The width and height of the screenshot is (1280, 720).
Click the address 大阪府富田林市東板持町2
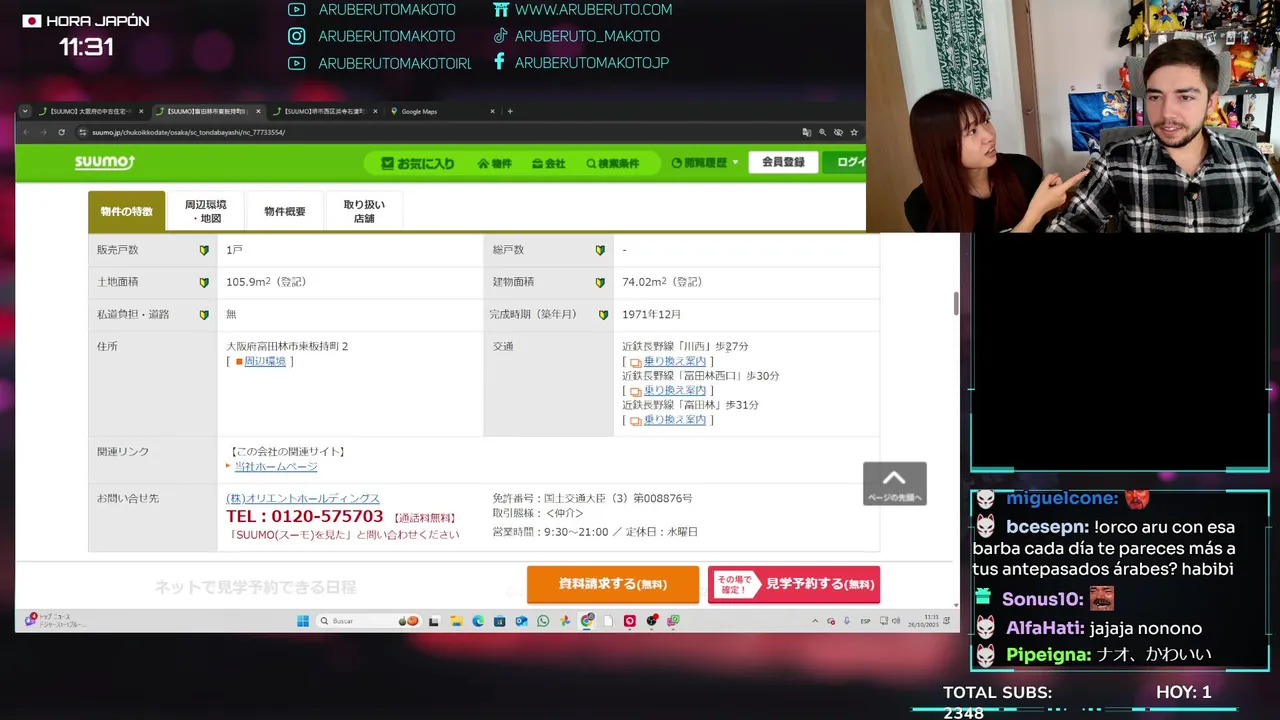287,346
